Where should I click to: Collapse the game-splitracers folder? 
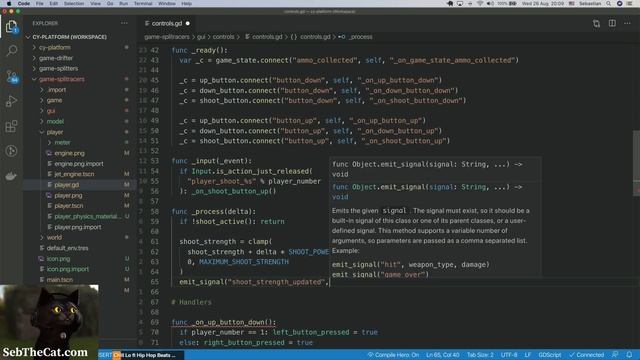[62, 79]
